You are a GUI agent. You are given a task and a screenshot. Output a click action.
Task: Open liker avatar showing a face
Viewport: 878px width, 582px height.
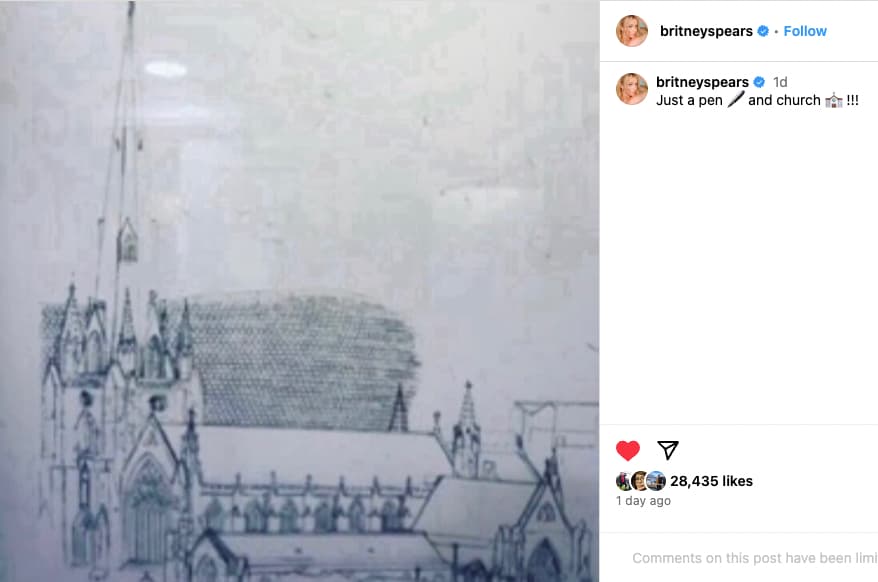[640, 481]
